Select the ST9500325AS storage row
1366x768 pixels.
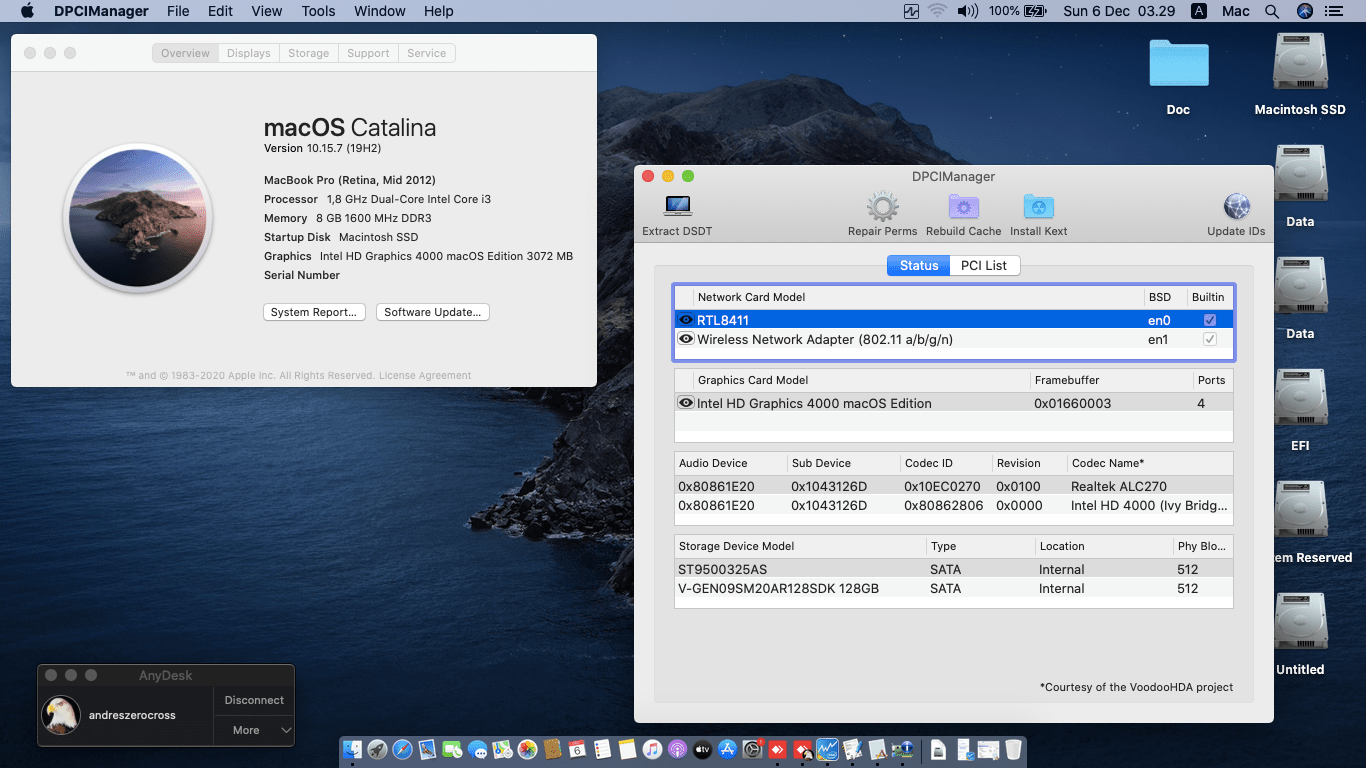(954, 569)
